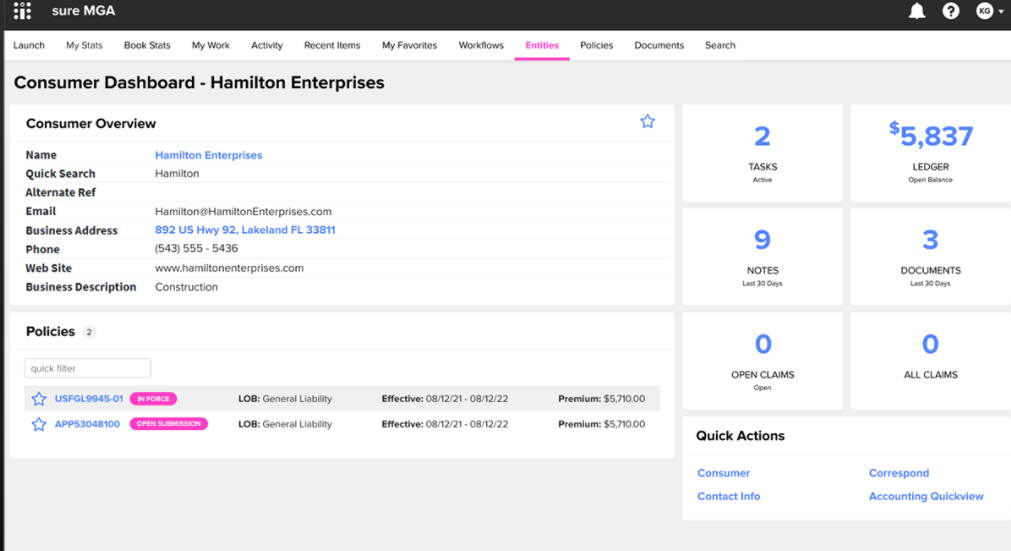
Task: Open the Tasks active tile
Action: [762, 152]
